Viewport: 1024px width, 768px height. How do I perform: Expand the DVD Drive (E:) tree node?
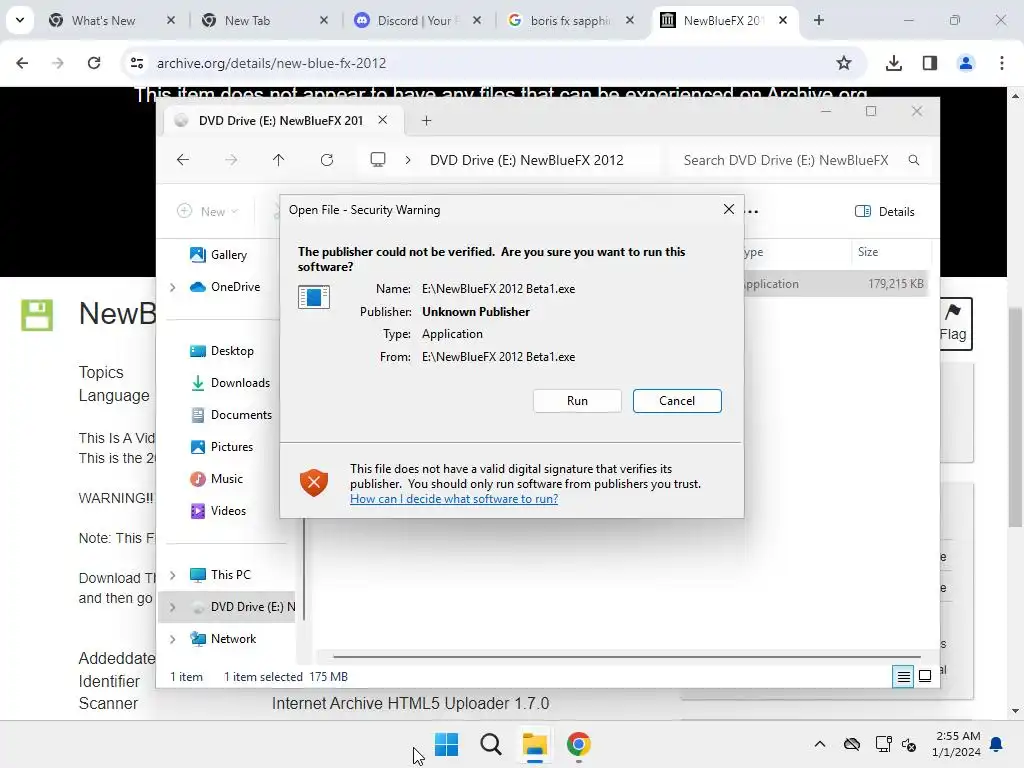click(172, 607)
